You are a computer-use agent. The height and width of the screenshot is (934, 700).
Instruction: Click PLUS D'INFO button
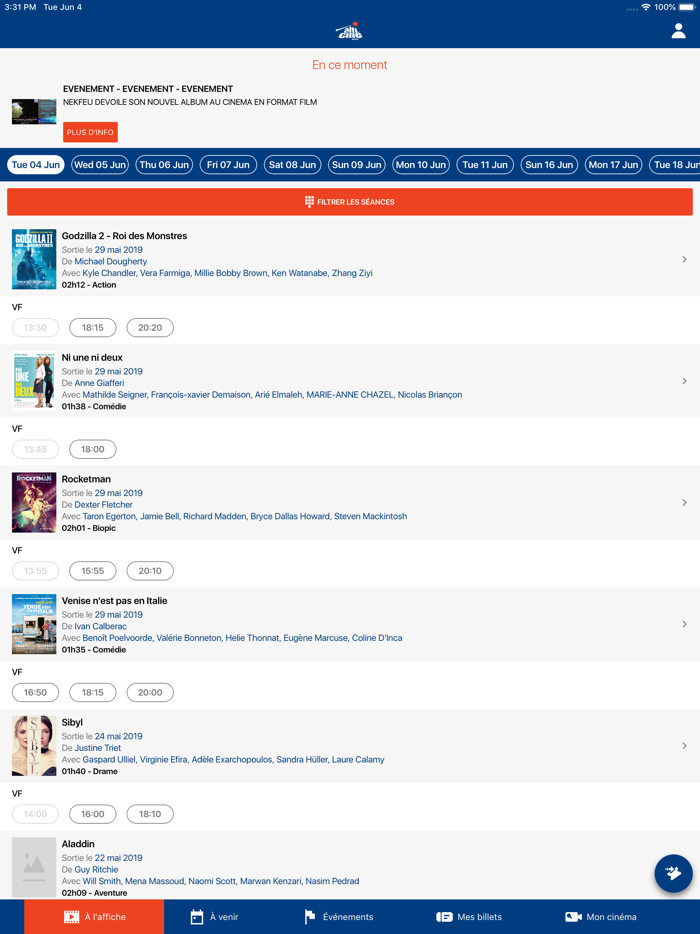91,132
